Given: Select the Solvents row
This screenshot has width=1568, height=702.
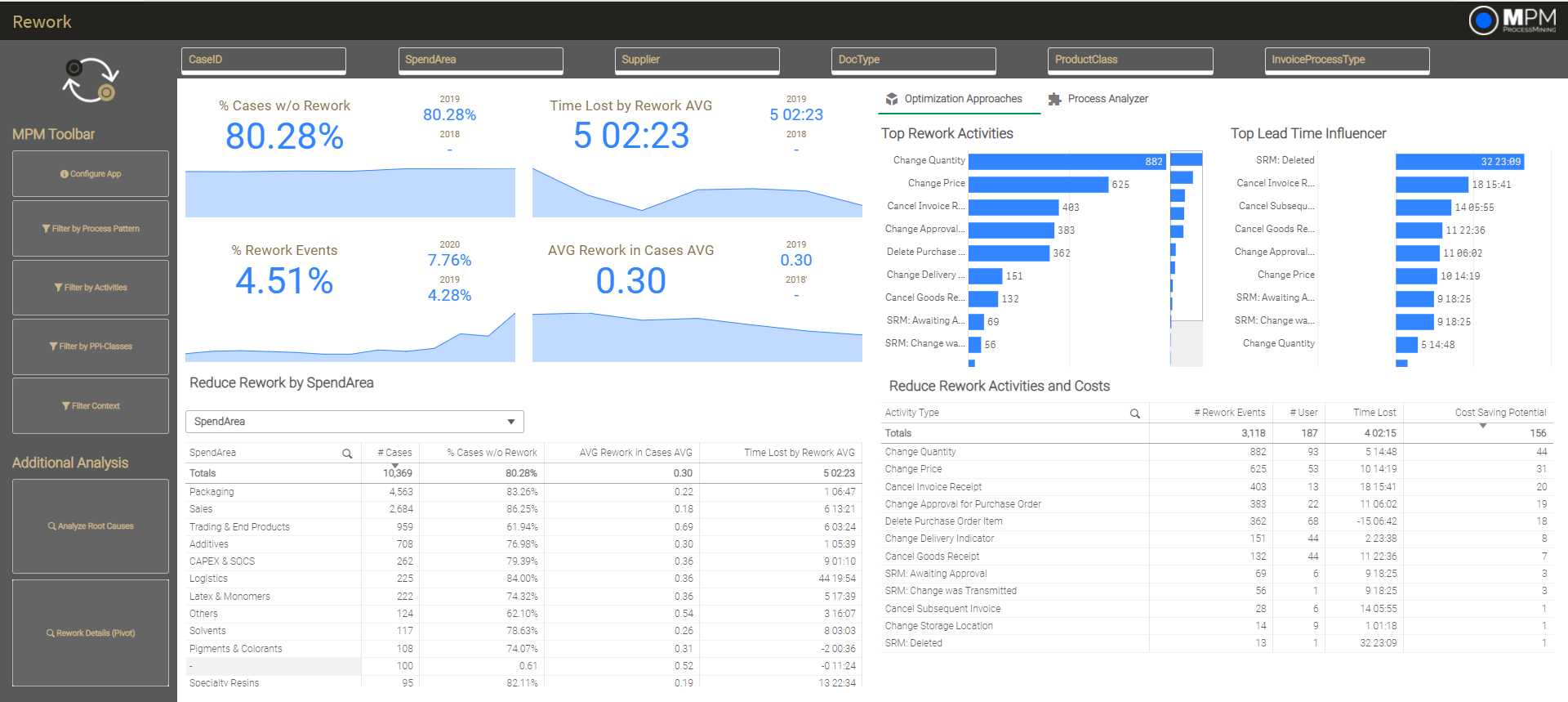Looking at the screenshot, I should (523, 631).
